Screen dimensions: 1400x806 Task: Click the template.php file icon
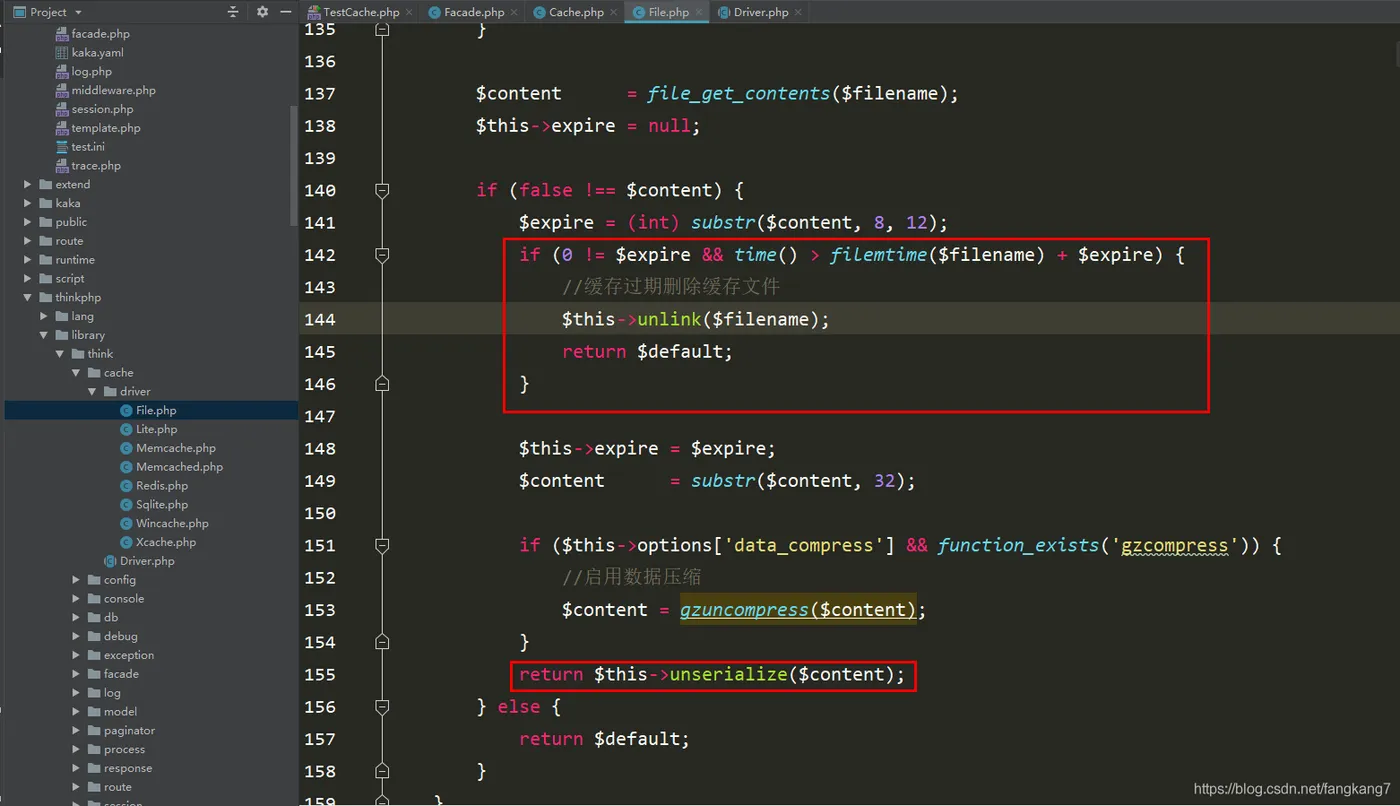point(62,128)
